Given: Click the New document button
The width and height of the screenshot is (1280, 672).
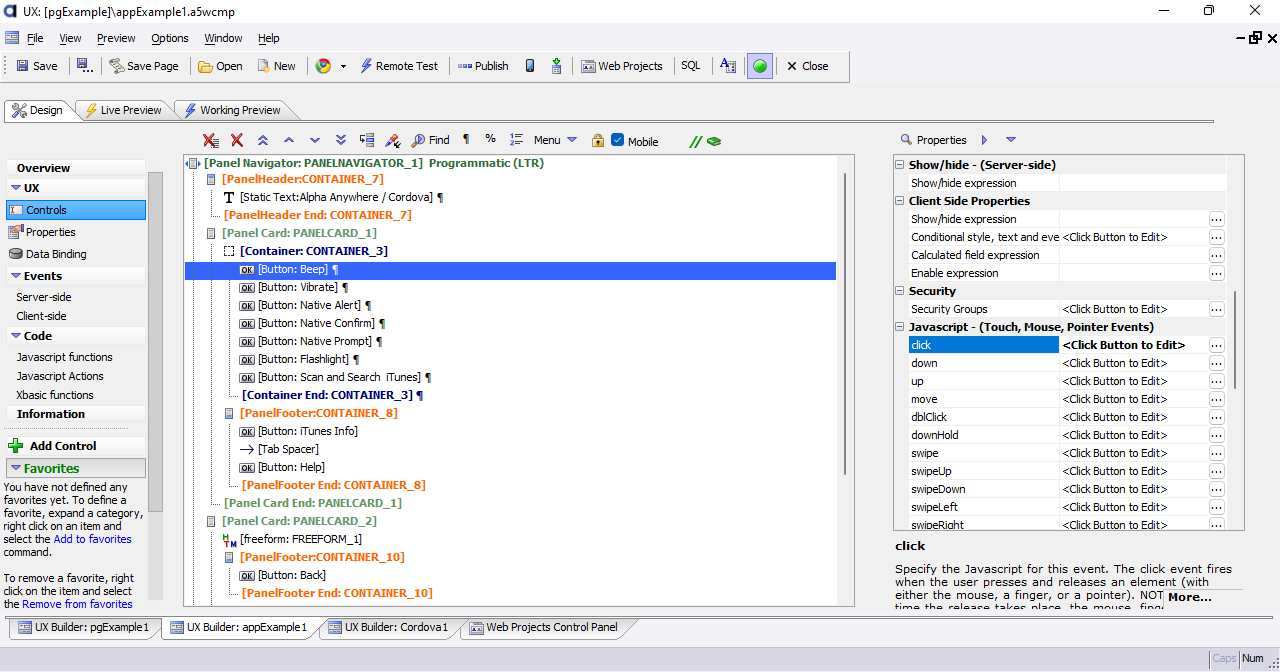Looking at the screenshot, I should coord(276,66).
